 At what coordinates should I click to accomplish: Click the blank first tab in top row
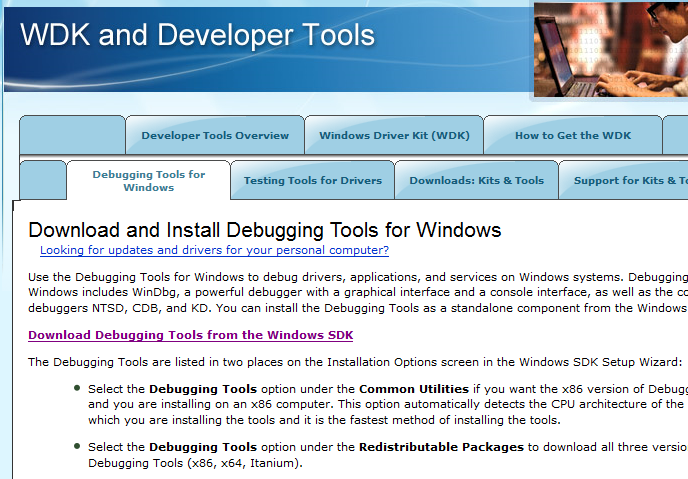[x=72, y=135]
